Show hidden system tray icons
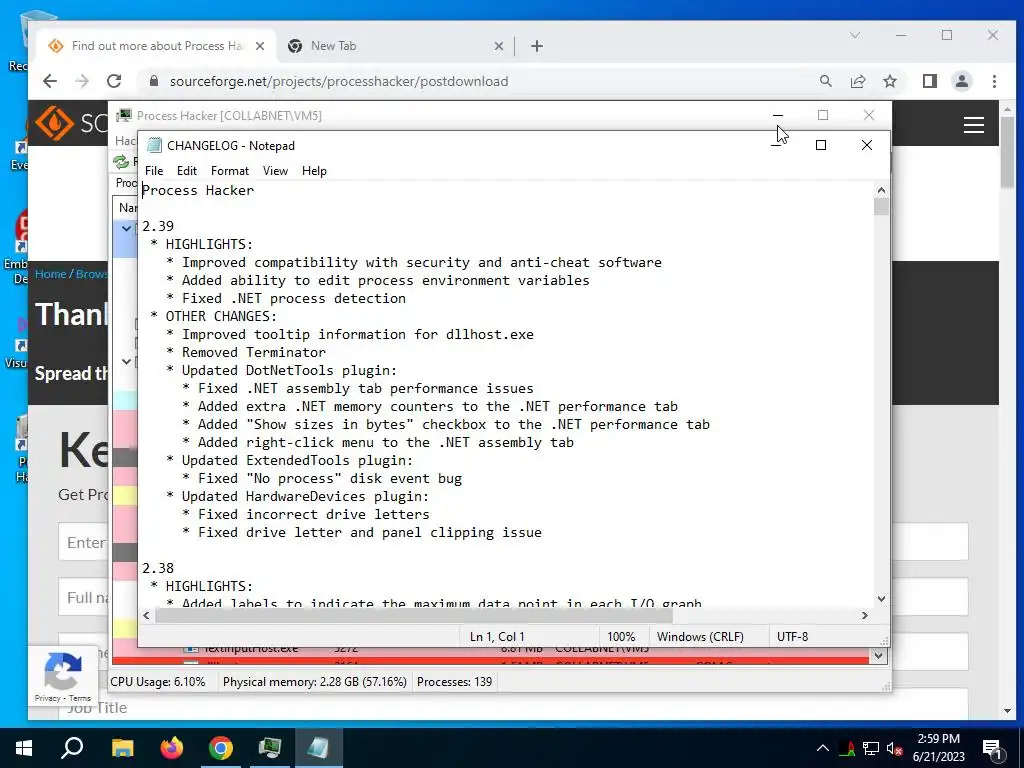The width and height of the screenshot is (1024, 768). click(823, 748)
